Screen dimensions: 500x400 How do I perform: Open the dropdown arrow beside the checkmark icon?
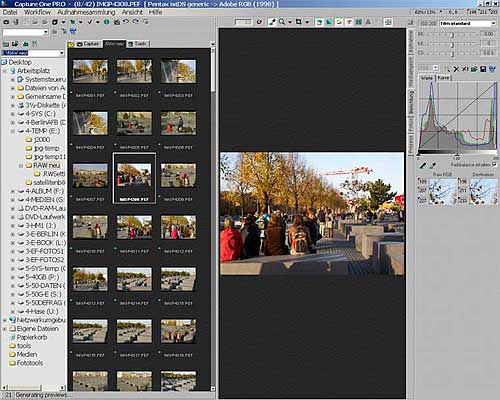pyautogui.click(x=98, y=22)
